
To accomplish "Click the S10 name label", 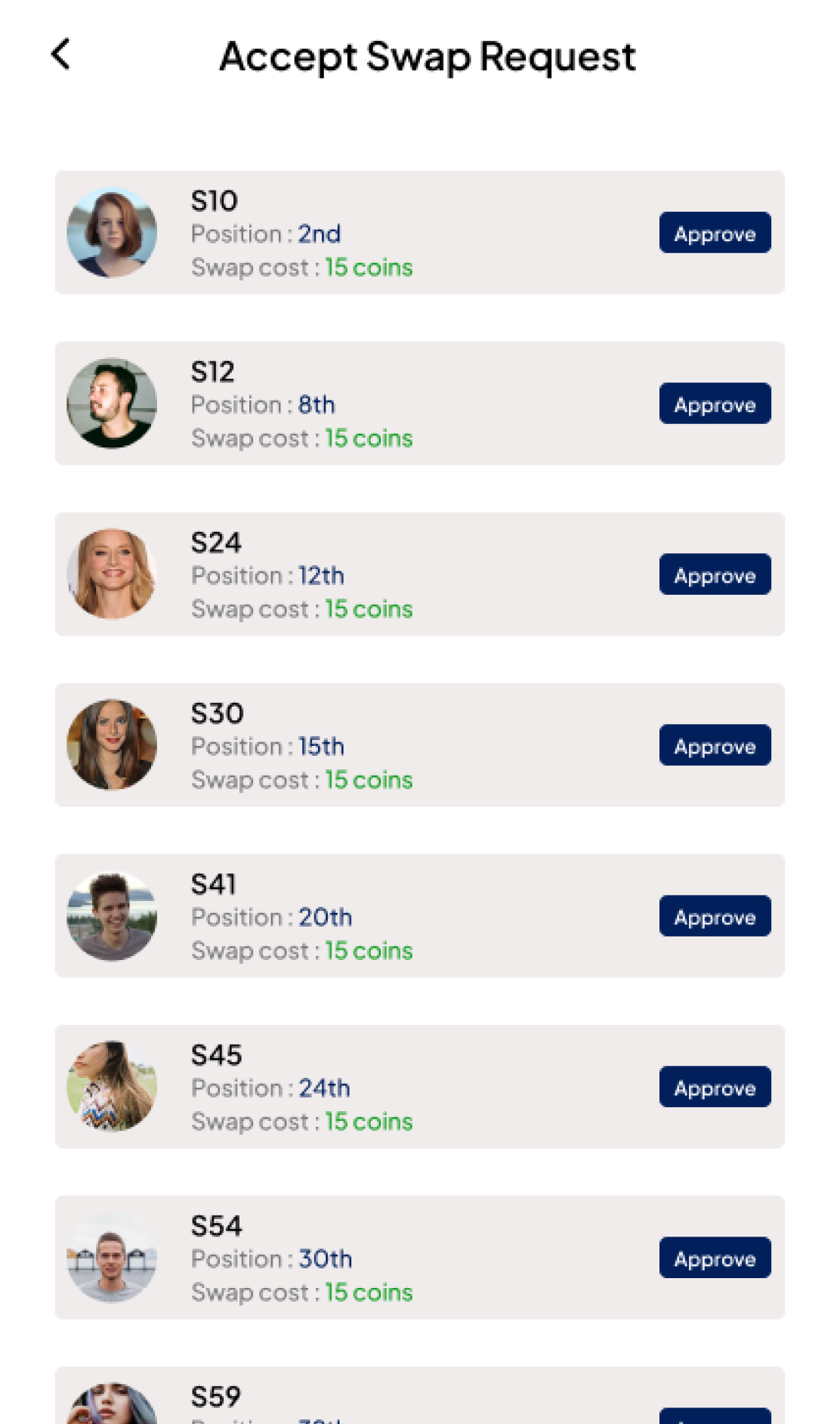I will pyautogui.click(x=215, y=201).
